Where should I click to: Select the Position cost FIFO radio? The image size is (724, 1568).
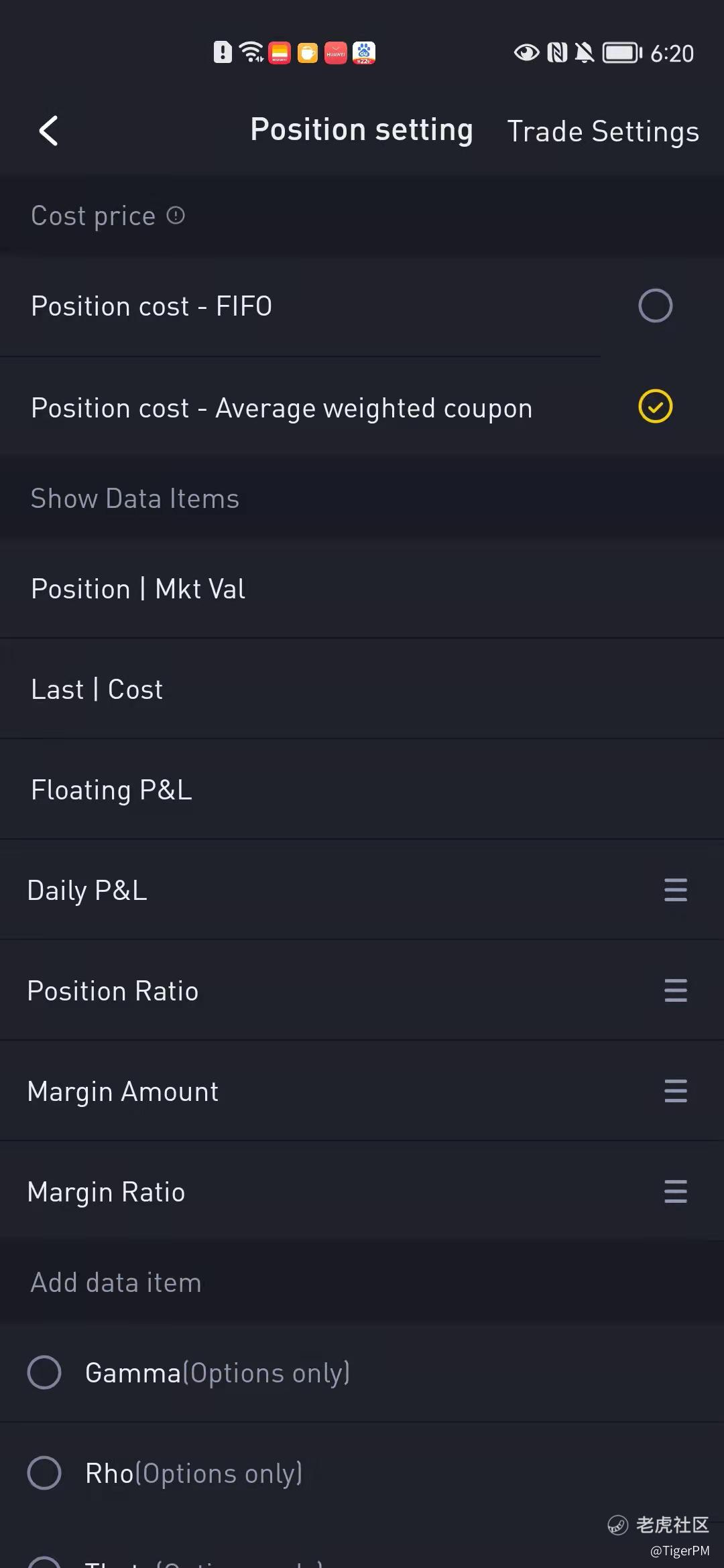click(655, 306)
